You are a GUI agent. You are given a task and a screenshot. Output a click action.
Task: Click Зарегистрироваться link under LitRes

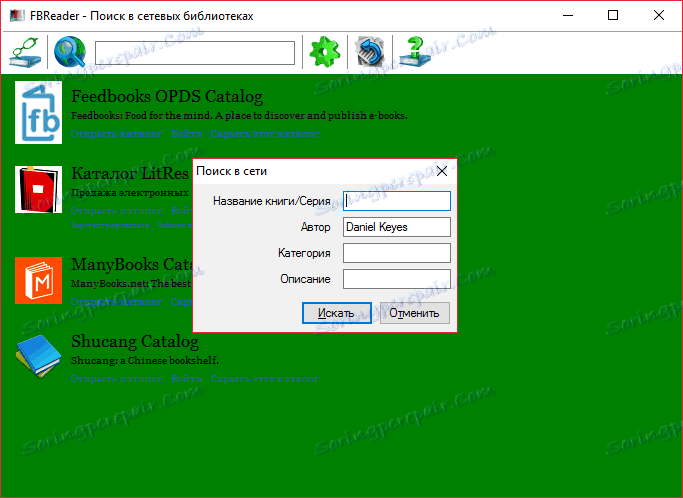pyautogui.click(x=110, y=225)
